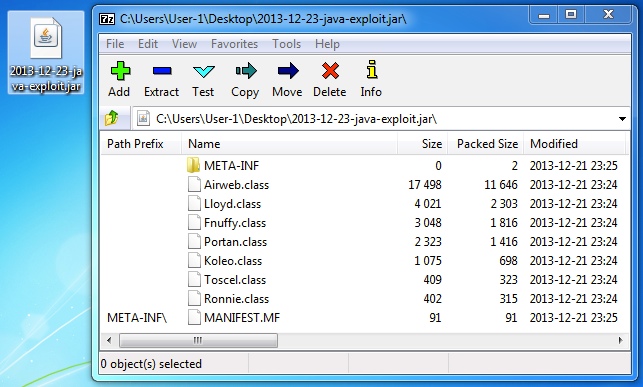Click the Info toolbar icon
Viewport: 643px width, 387px height.
tap(372, 69)
